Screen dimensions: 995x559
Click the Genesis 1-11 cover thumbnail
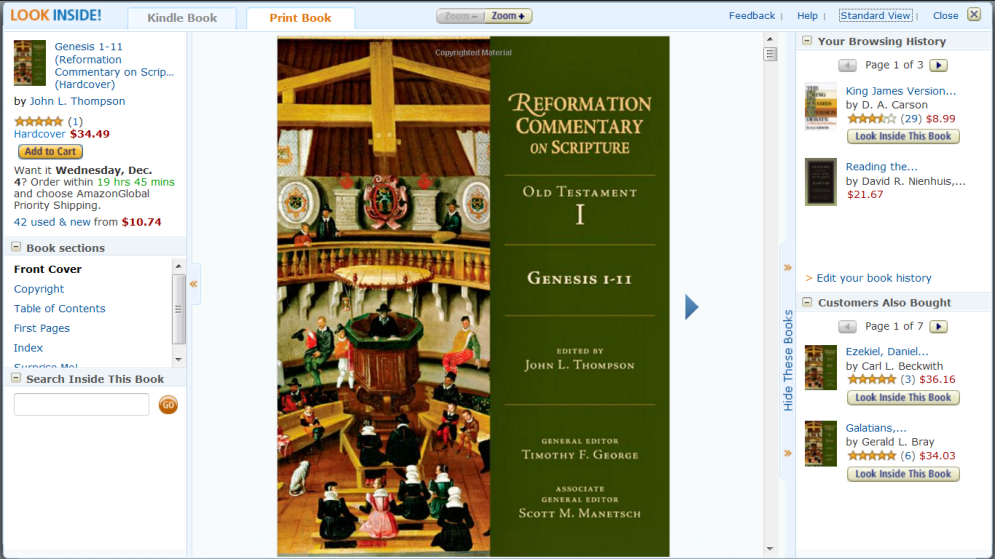(30, 63)
